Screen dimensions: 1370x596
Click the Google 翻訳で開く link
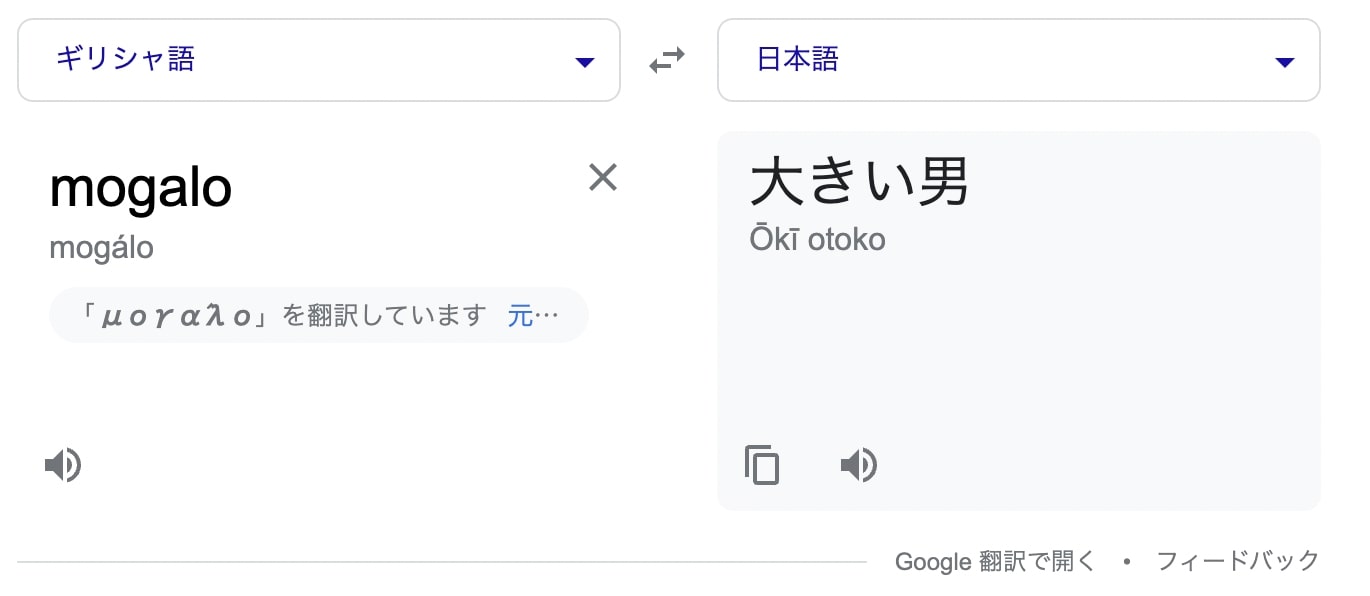(995, 561)
